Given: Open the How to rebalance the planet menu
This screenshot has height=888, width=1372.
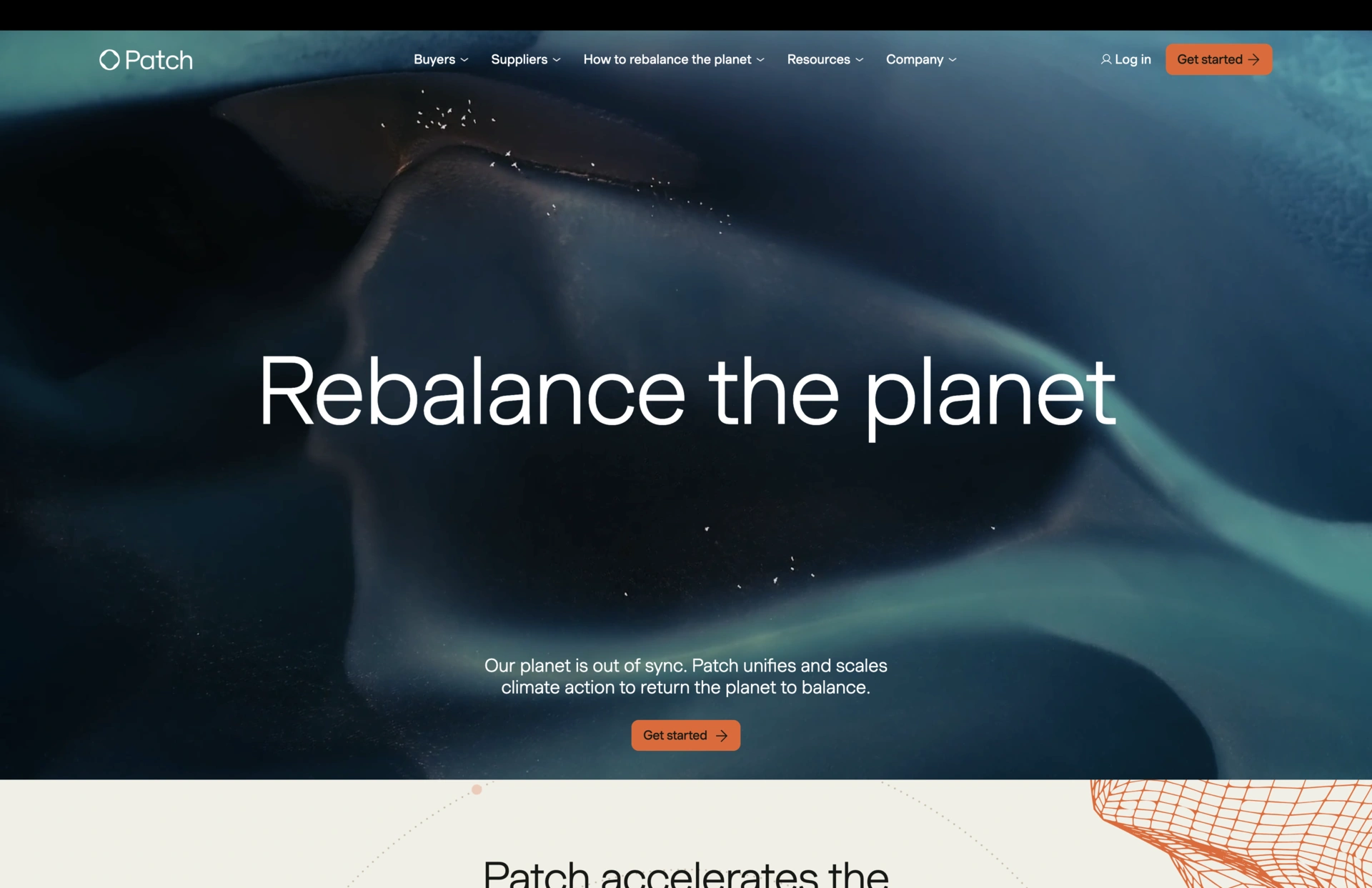Looking at the screenshot, I should (674, 59).
